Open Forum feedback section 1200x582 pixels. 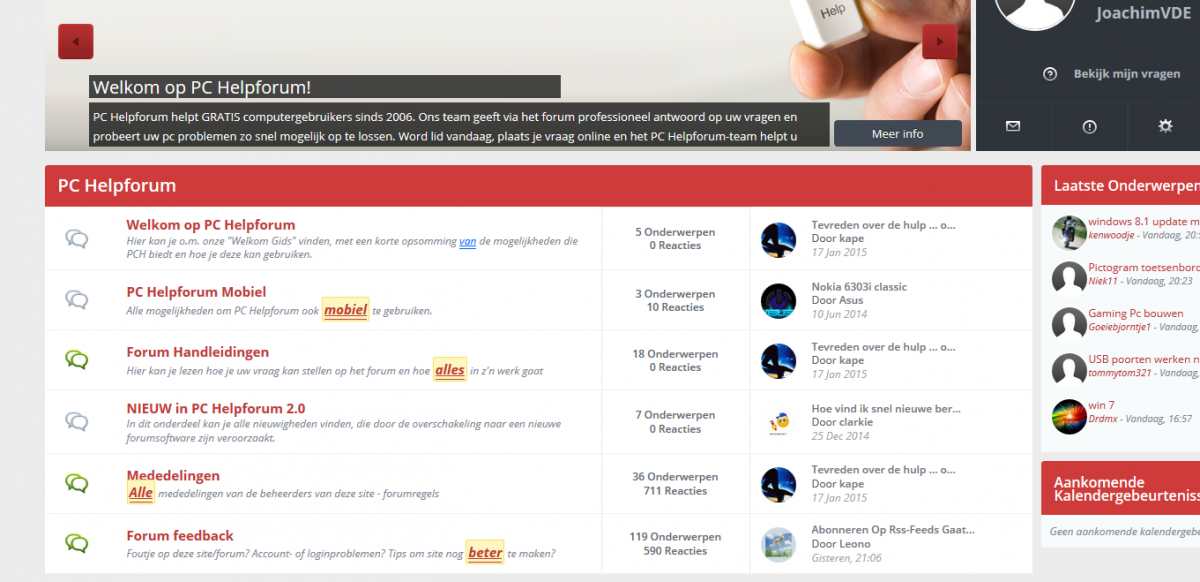coord(180,536)
